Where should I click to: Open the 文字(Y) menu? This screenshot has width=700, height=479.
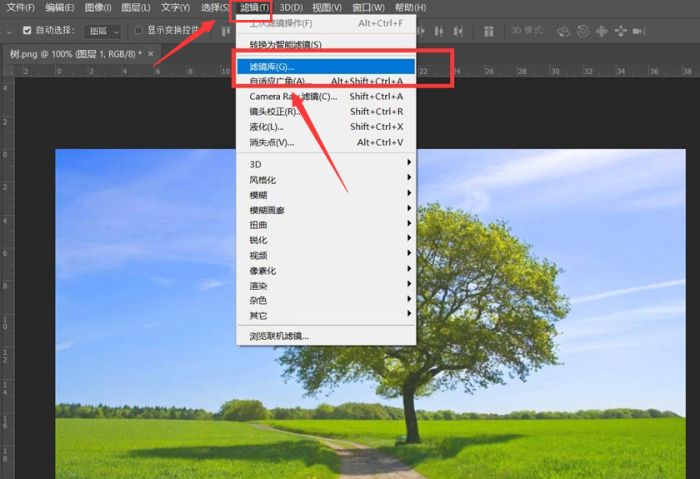click(175, 8)
